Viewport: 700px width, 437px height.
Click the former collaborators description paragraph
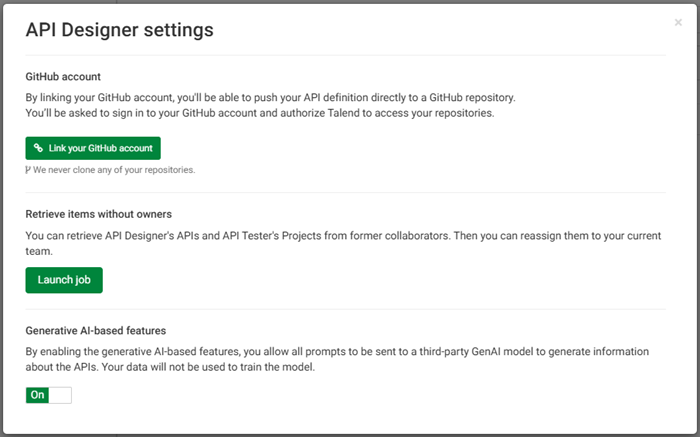(x=330, y=244)
